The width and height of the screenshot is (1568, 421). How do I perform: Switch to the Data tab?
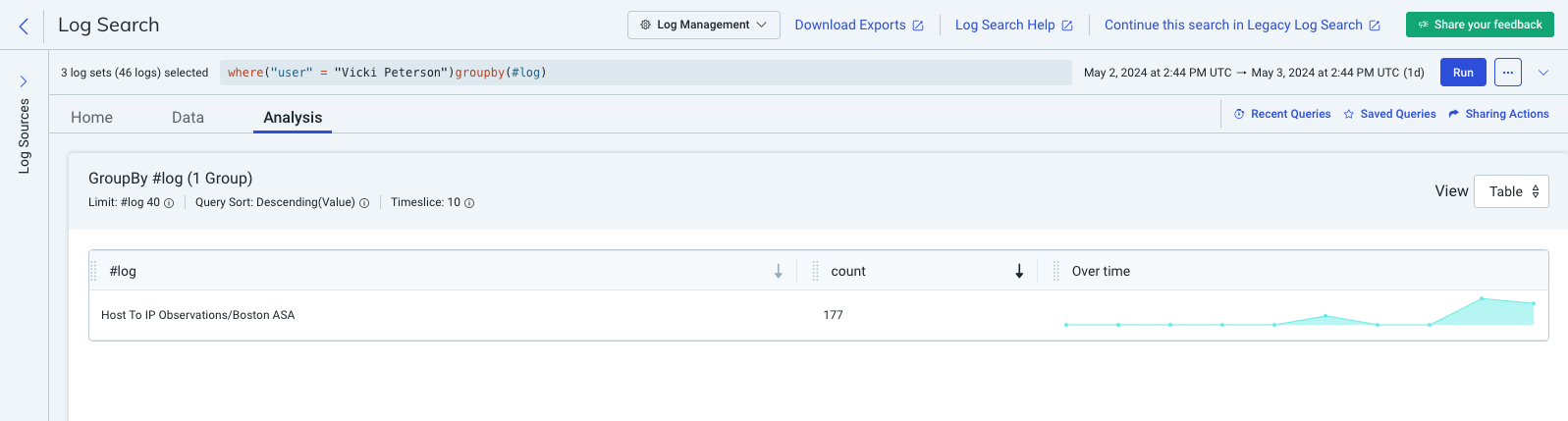tap(188, 118)
